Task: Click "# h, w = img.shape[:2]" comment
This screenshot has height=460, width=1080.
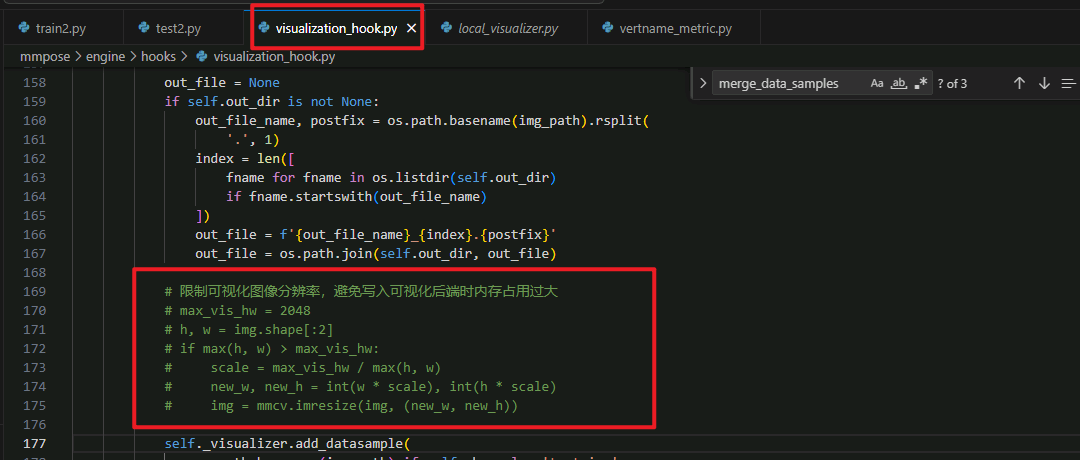Action: (249, 330)
